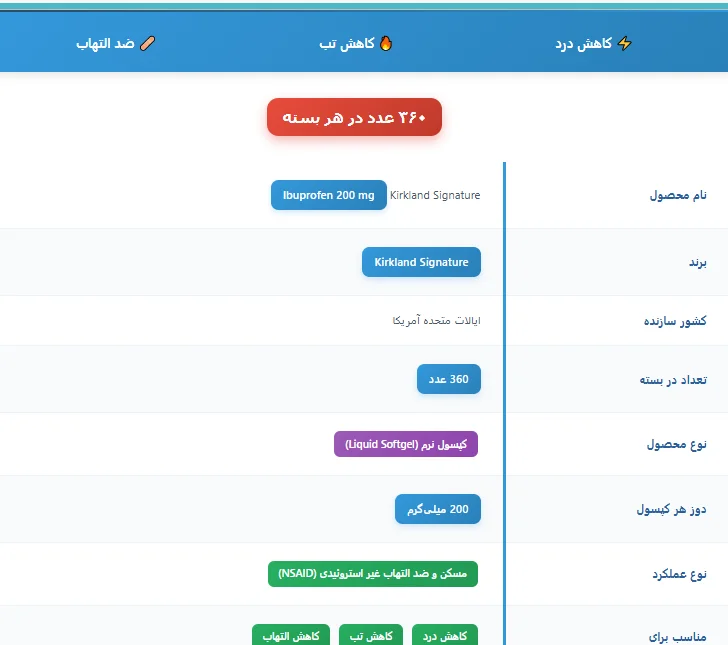The width and height of the screenshot is (728, 645).
Task: Click the دوز هر کپسول row label
Action: click(671, 509)
